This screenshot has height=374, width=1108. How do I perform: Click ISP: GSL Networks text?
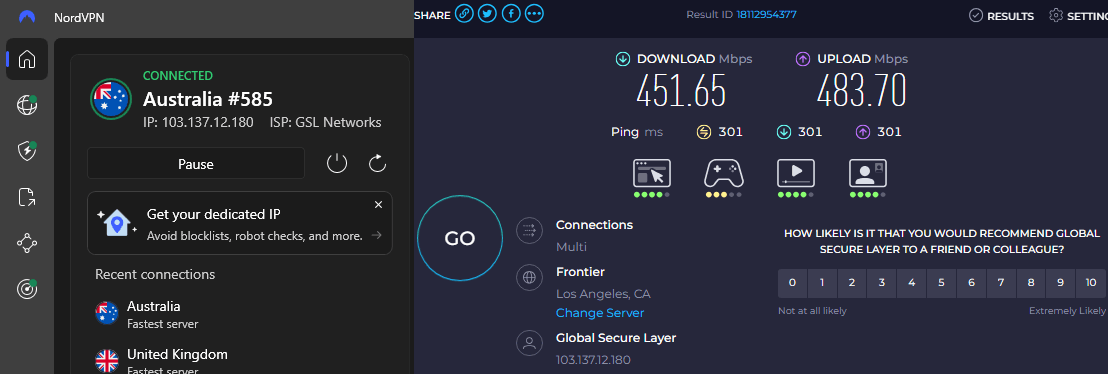pyautogui.click(x=326, y=122)
